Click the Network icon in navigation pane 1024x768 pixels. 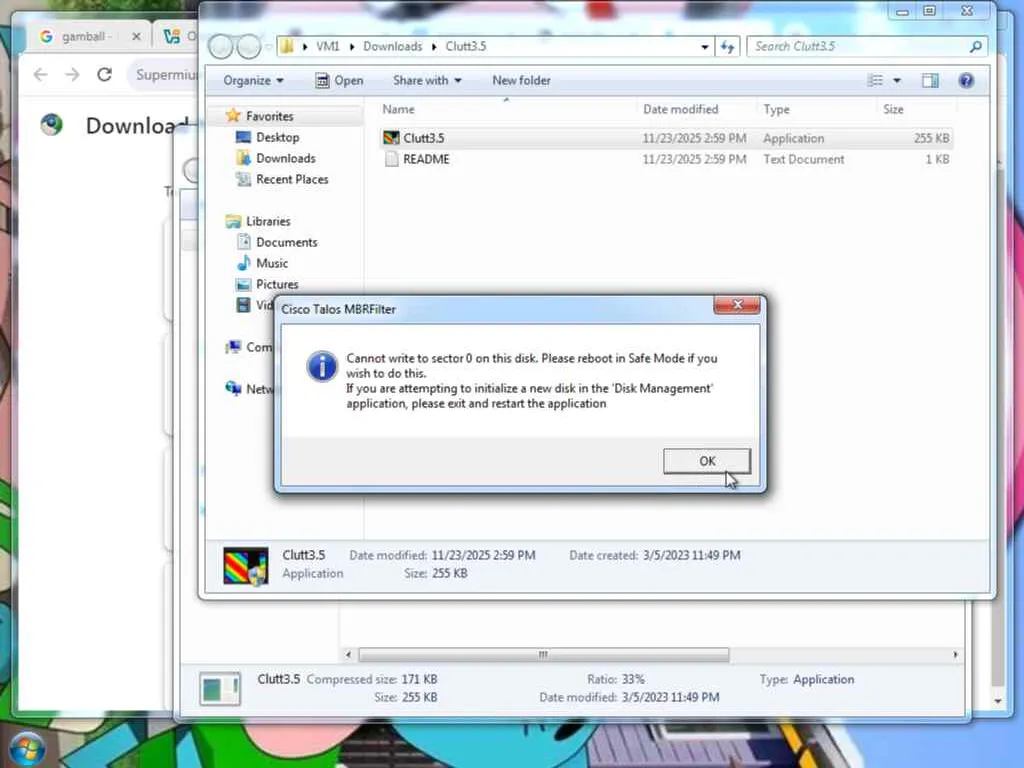pyautogui.click(x=233, y=389)
